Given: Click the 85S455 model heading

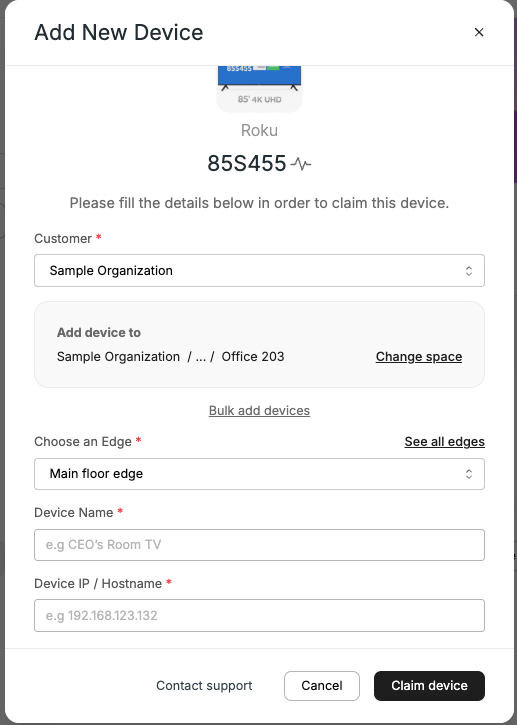Looking at the screenshot, I should pos(247,163).
